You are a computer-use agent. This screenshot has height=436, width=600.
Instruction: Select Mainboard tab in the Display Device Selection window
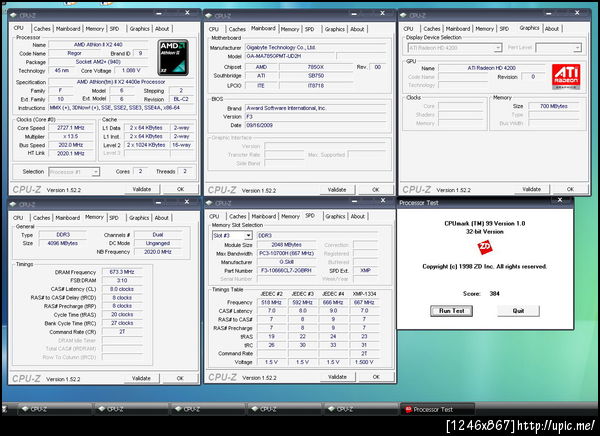pos(458,29)
